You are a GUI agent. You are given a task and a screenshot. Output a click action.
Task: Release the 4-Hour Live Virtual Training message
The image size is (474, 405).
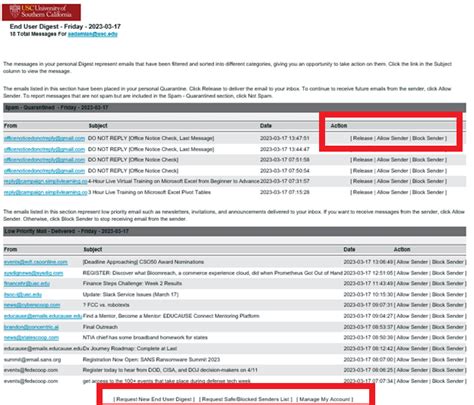click(363, 181)
